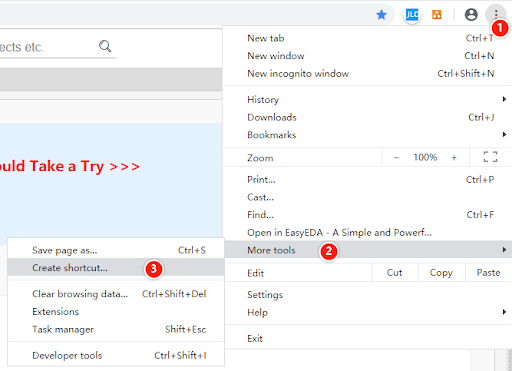
Task: Click the red 'Take a Try >>>' link
Action: coord(84,166)
